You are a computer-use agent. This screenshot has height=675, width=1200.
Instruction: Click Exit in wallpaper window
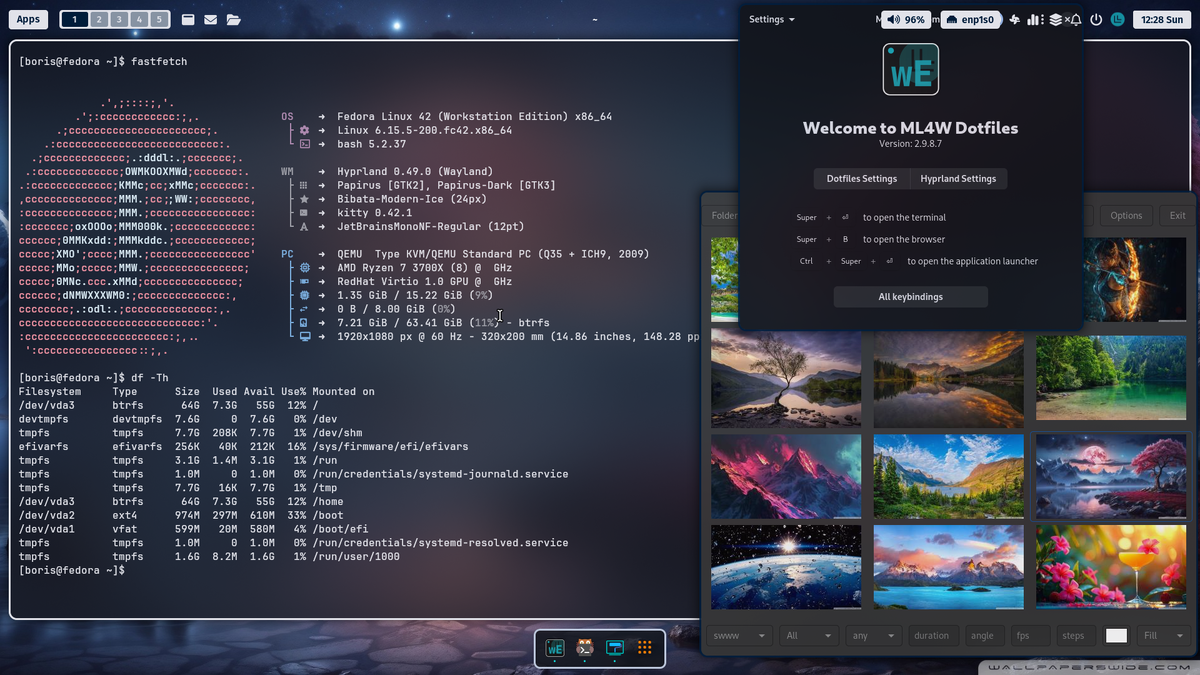(x=1178, y=215)
